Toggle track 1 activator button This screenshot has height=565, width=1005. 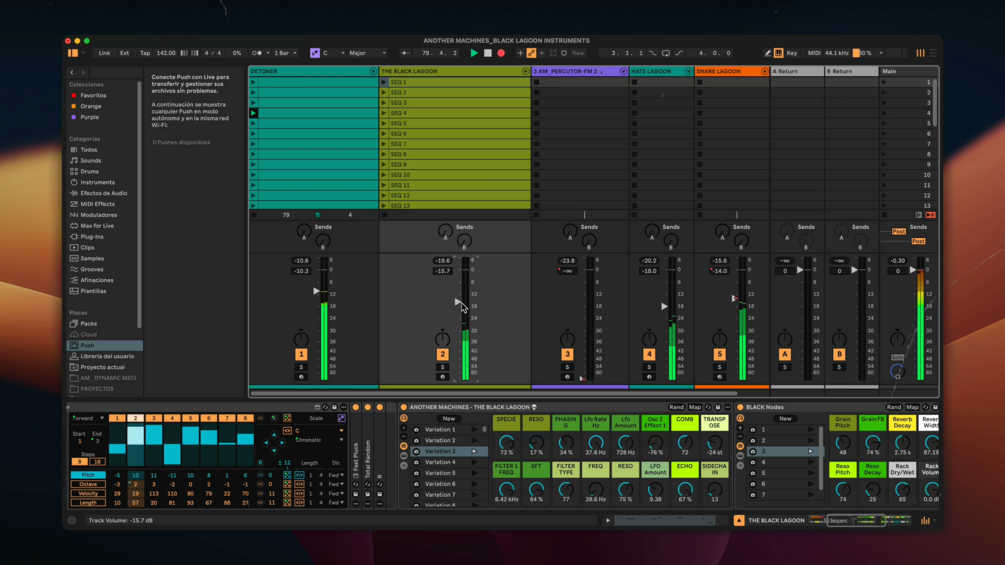coord(301,354)
